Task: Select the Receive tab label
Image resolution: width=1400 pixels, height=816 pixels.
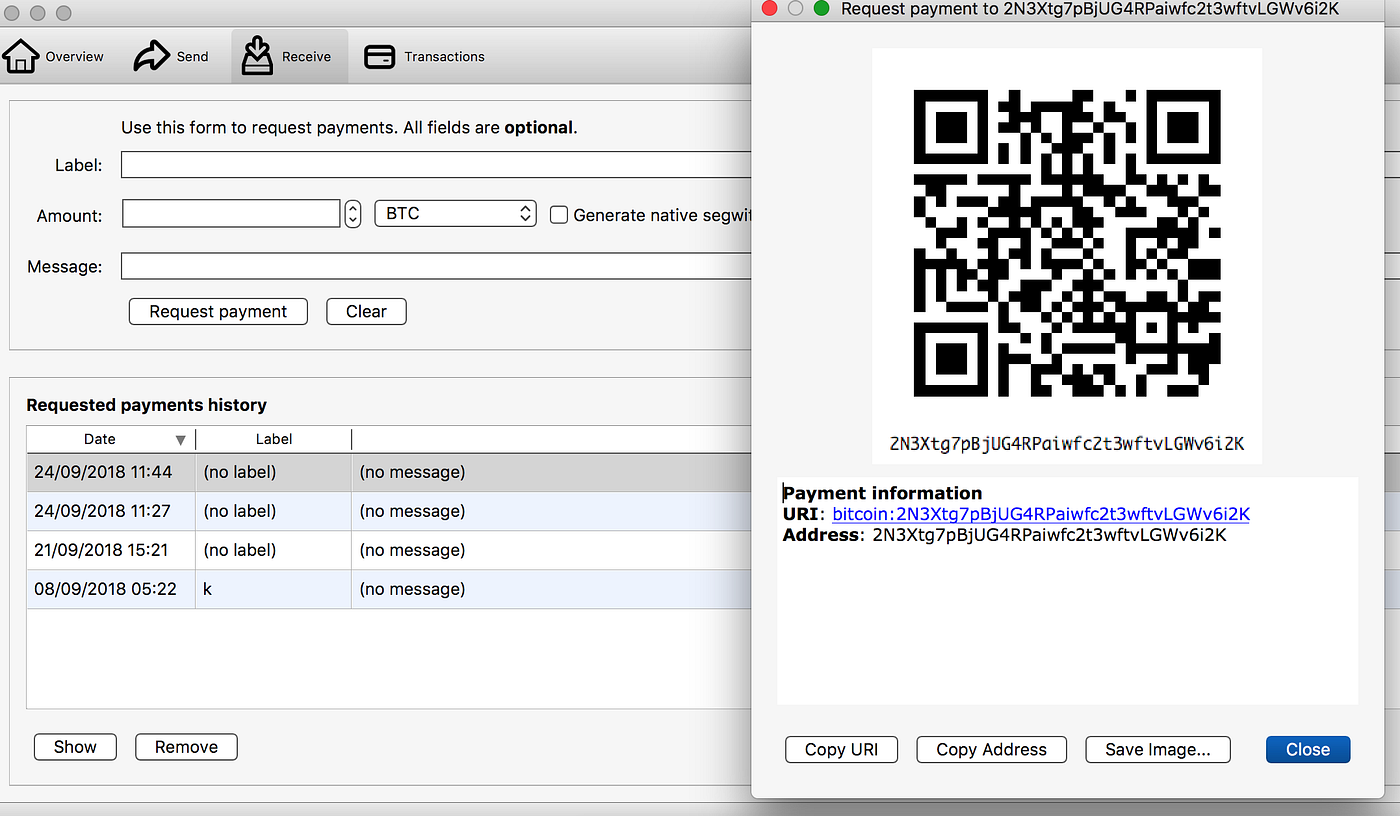Action: [x=306, y=57]
